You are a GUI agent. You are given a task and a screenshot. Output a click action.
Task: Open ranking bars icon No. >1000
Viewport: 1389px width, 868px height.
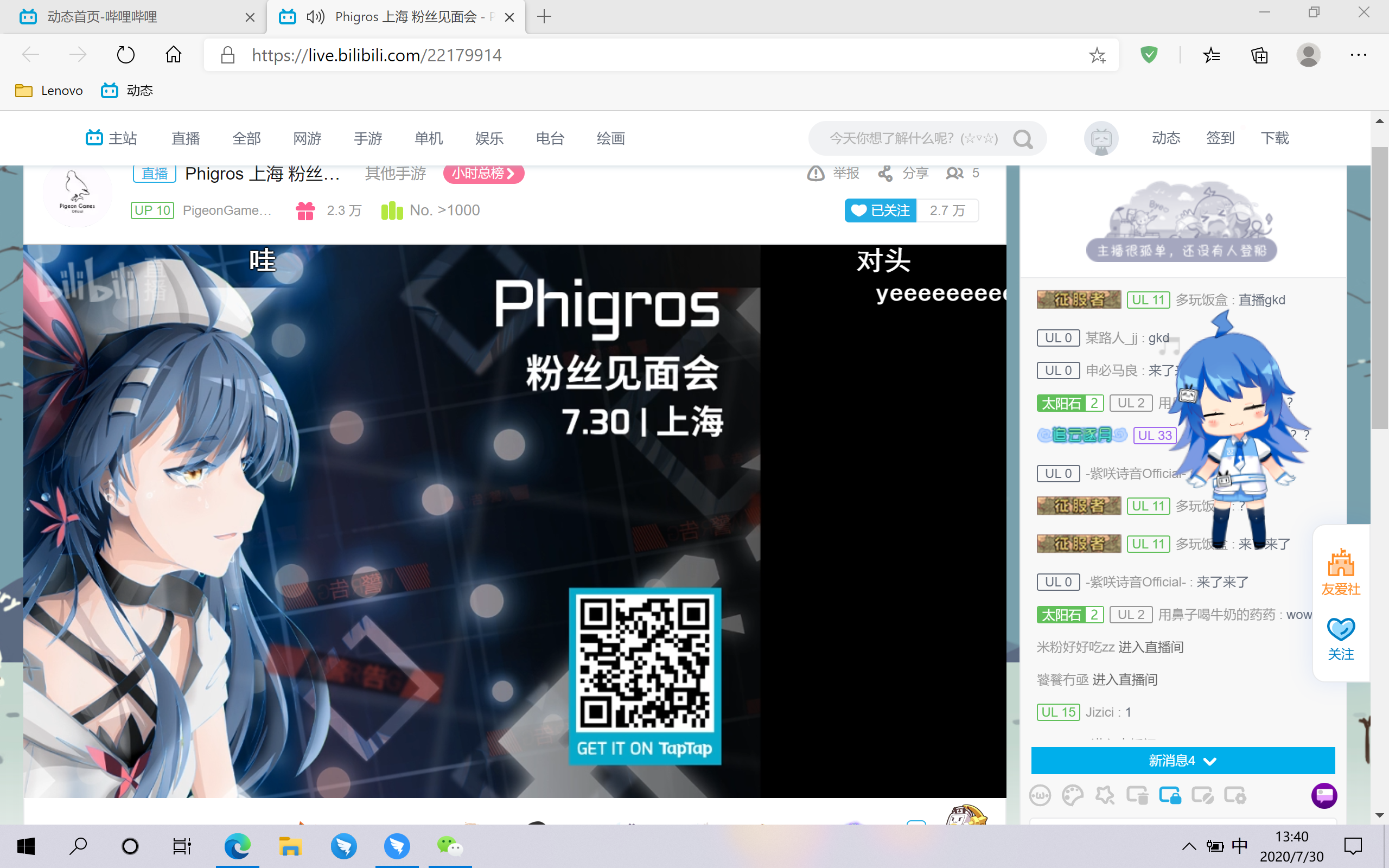click(x=392, y=210)
